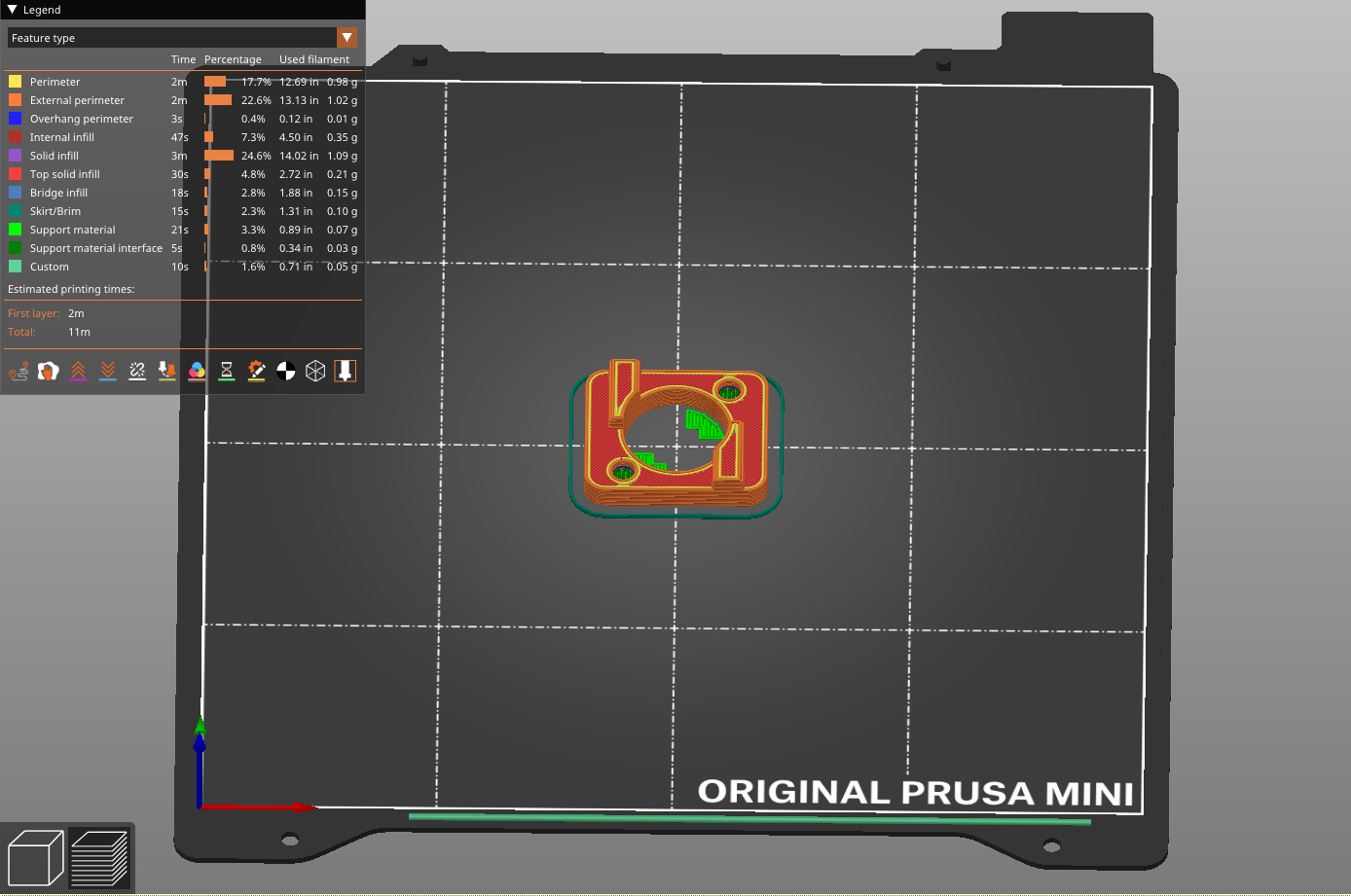The width and height of the screenshot is (1351, 896).
Task: Toggle center of gravity icon
Action: tap(286, 371)
